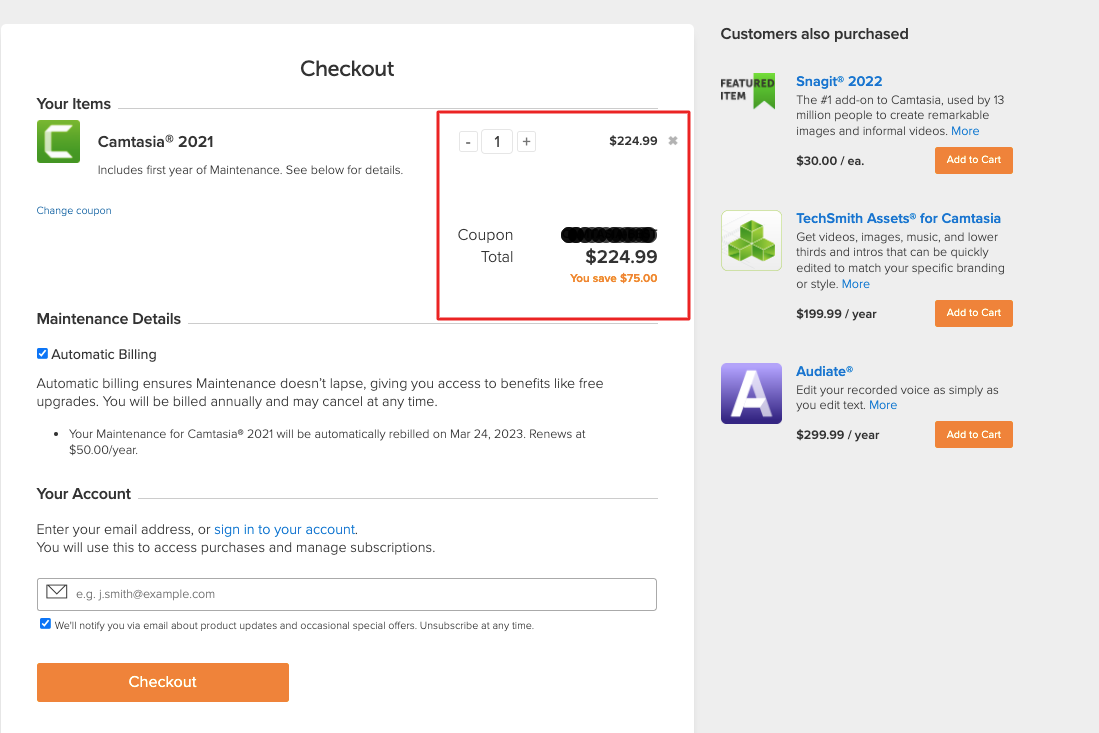
Task: Click the minus icon to decrease quantity
Action: pos(468,141)
